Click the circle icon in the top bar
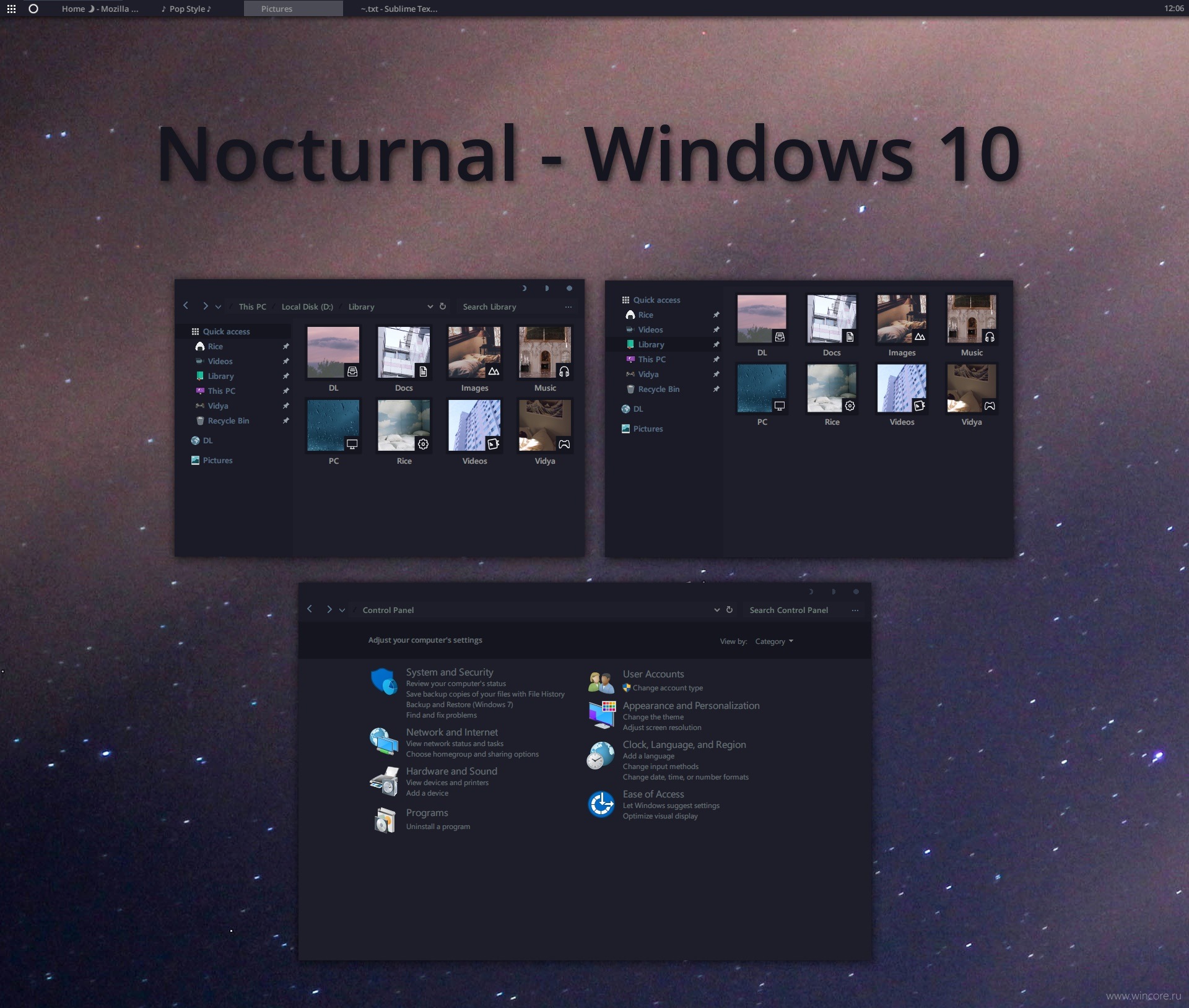The width and height of the screenshot is (1189, 1008). pos(33,9)
